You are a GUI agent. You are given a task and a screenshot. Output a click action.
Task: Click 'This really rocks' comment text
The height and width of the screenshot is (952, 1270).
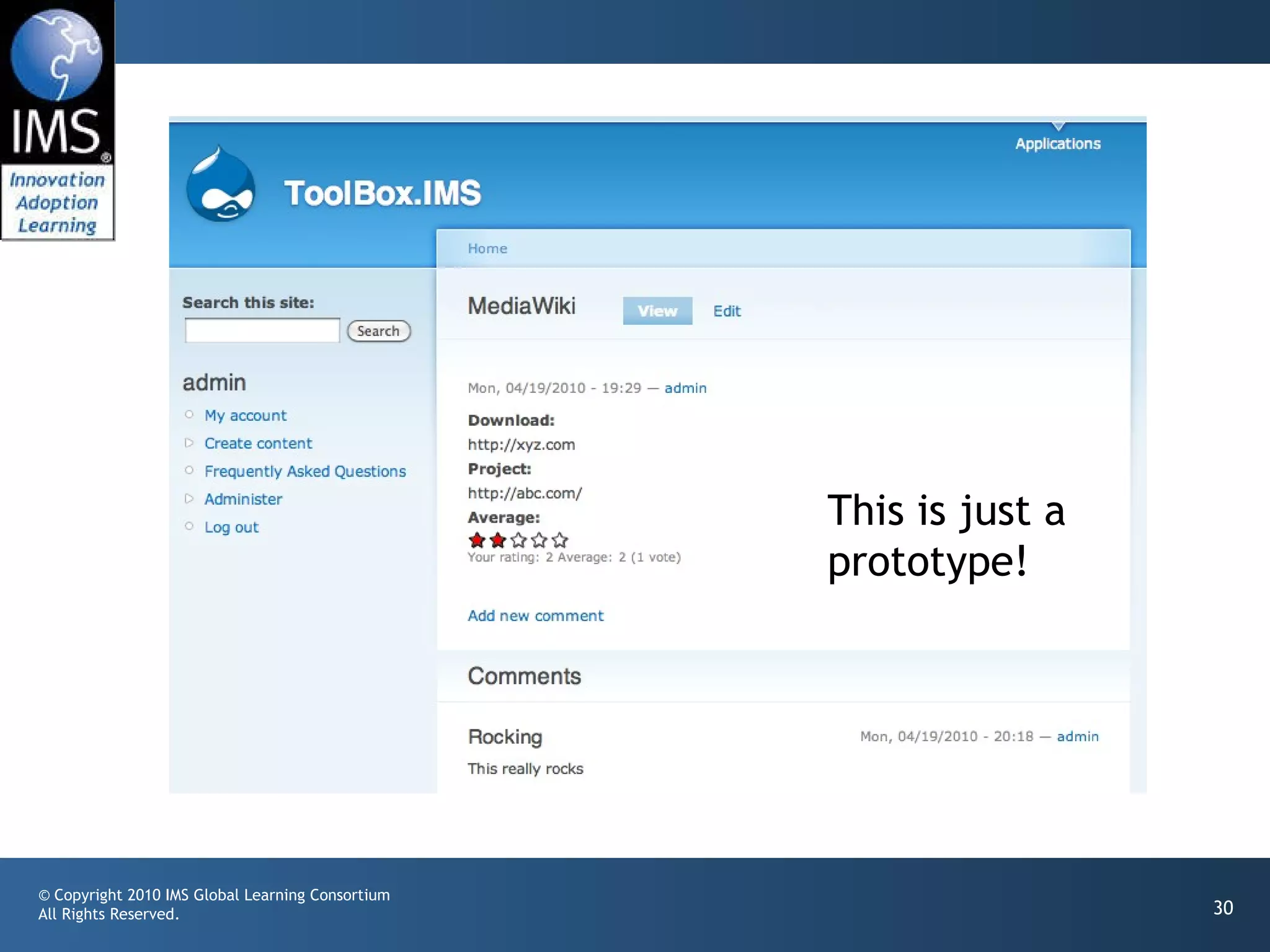click(525, 769)
